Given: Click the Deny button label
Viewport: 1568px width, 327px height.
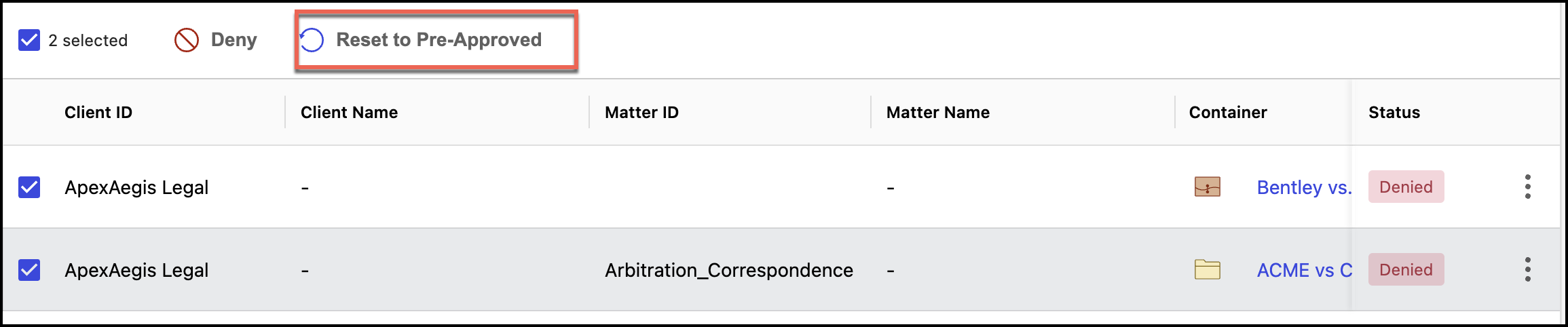Looking at the screenshot, I should [234, 40].
